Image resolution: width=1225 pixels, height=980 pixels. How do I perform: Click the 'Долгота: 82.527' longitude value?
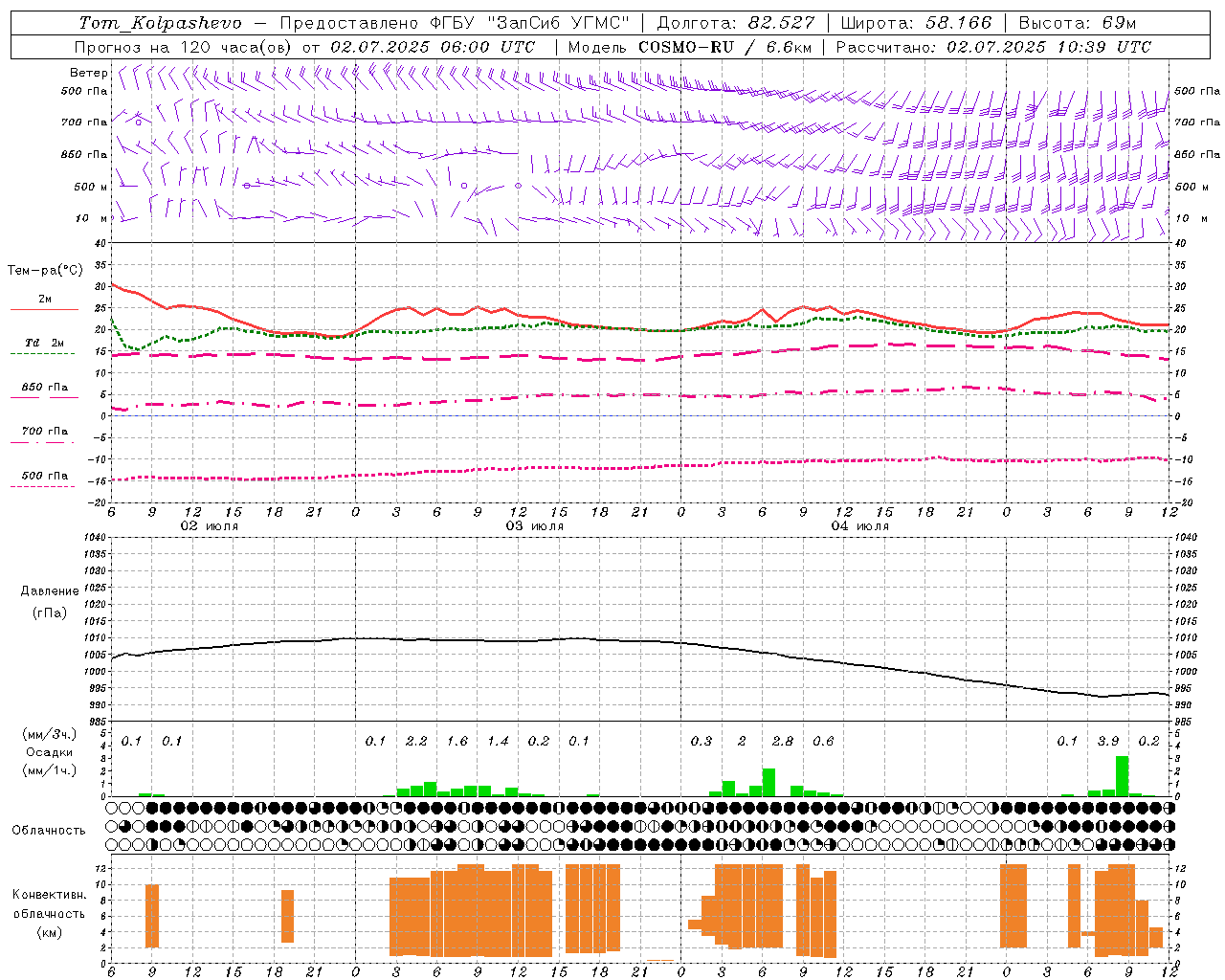point(736,23)
